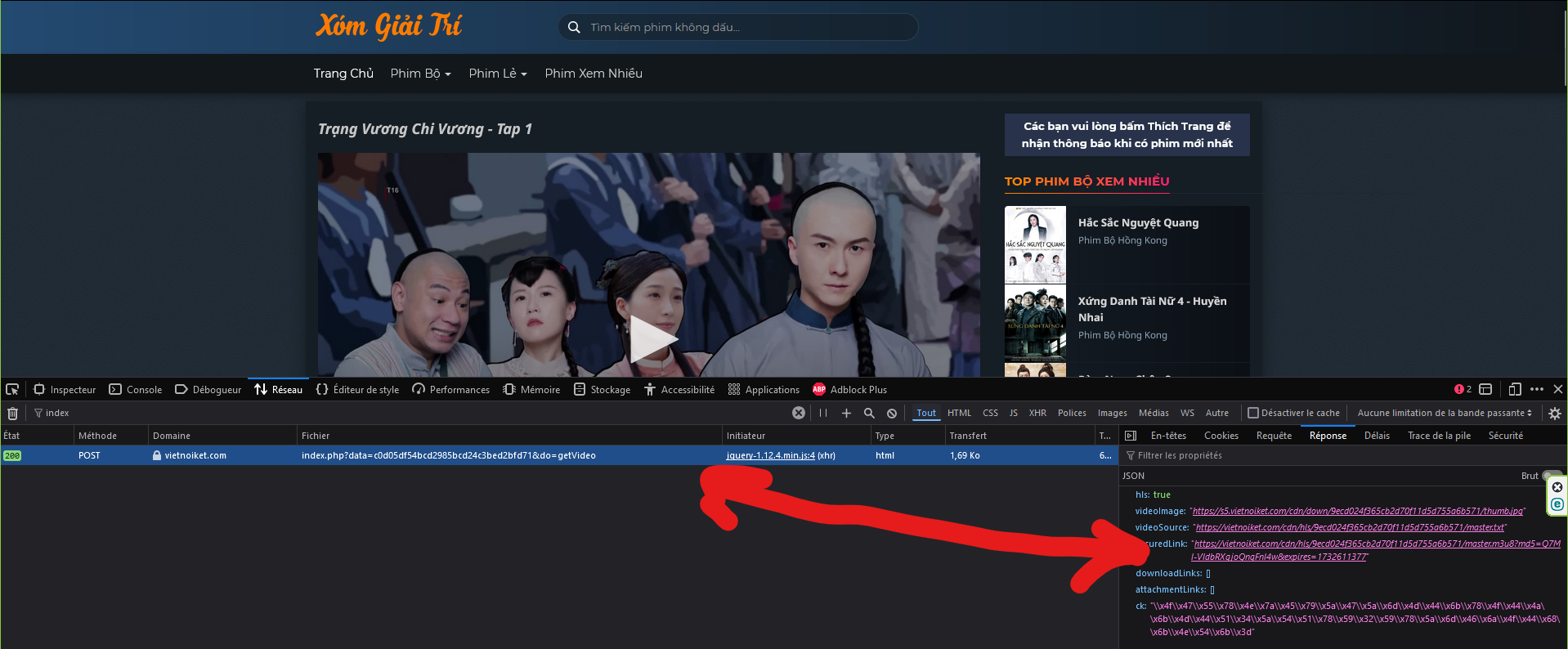Toggle the Brut raw response switch
1568x649 pixels.
click(1550, 476)
